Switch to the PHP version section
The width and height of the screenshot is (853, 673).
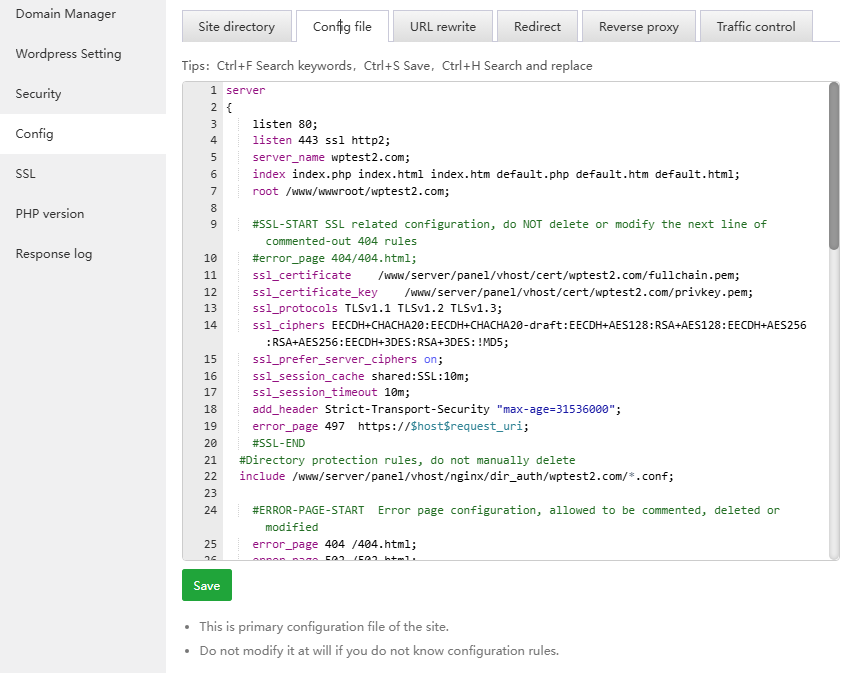(x=50, y=214)
